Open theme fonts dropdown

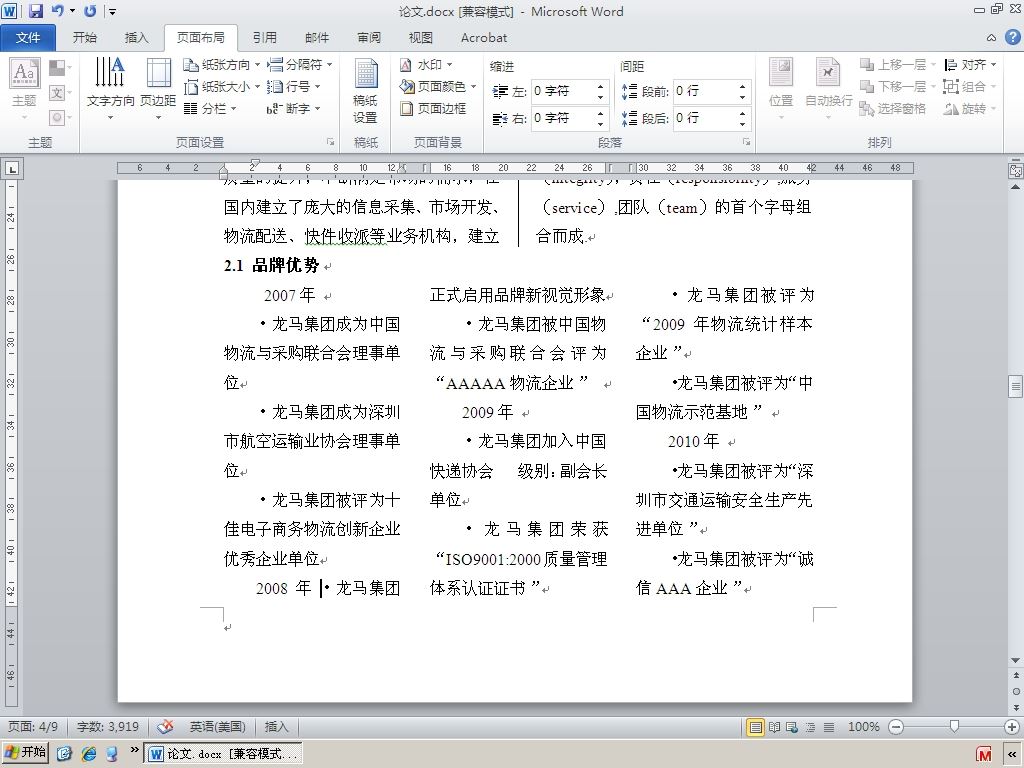click(59, 93)
